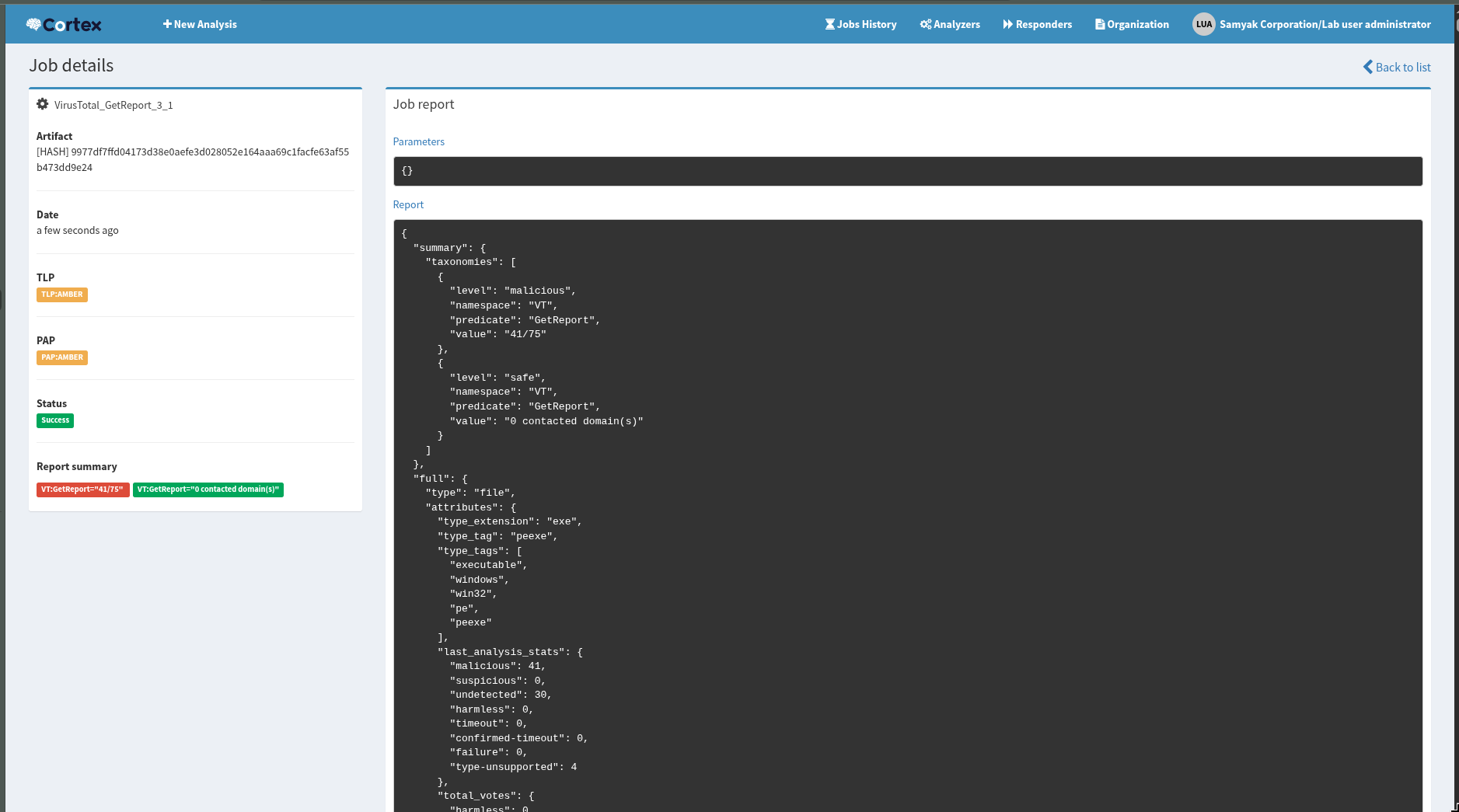Click the LUA user avatar
Viewport: 1459px width, 812px height.
click(1203, 24)
